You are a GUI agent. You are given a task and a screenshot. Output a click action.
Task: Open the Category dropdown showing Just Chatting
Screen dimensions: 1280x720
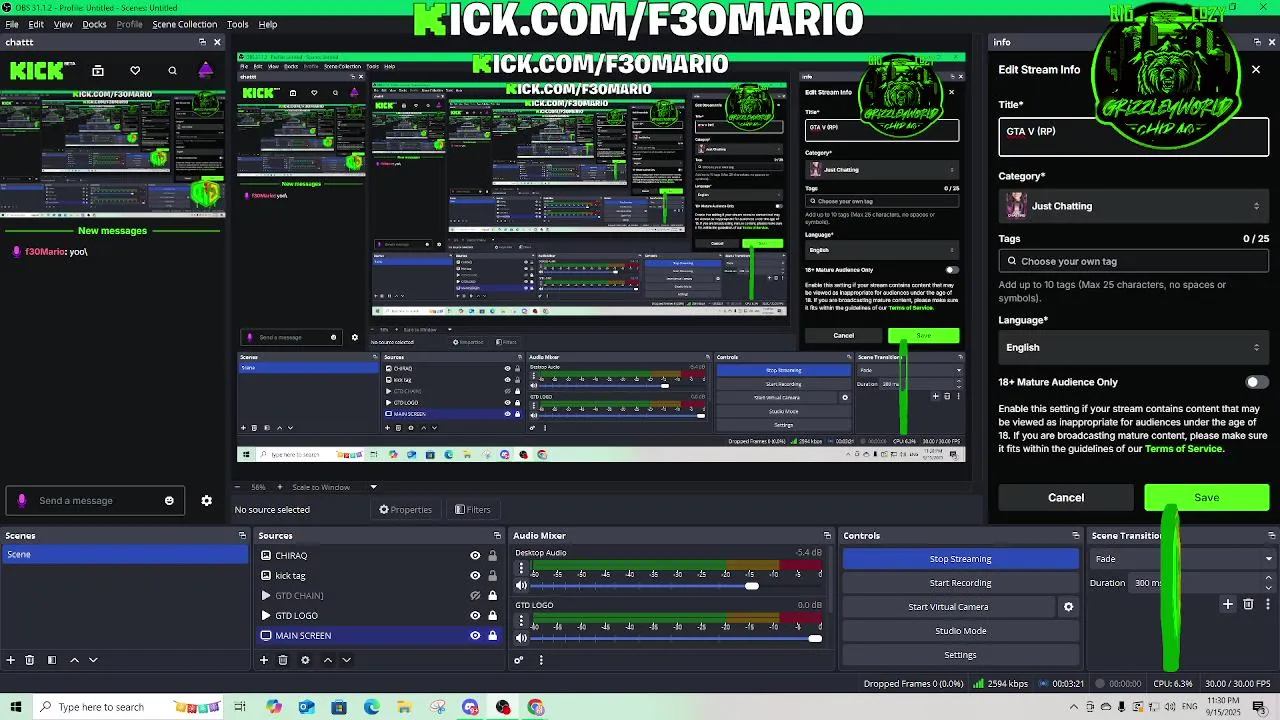(1133, 206)
